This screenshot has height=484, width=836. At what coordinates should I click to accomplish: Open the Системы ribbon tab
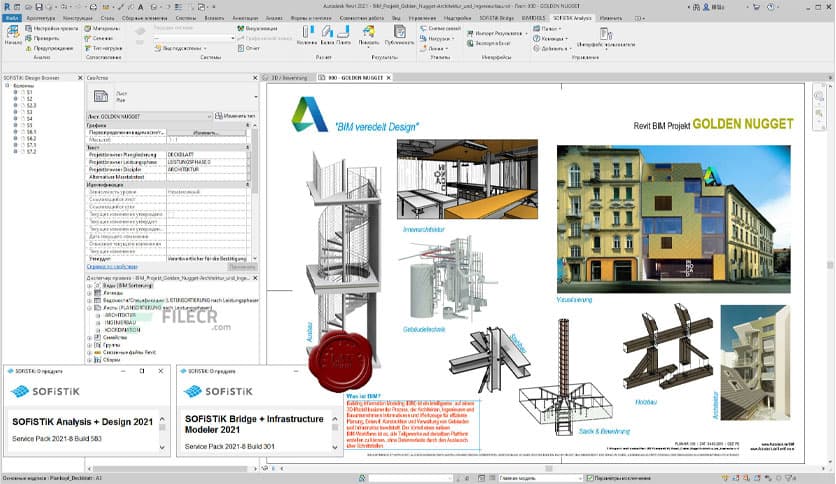[186, 18]
